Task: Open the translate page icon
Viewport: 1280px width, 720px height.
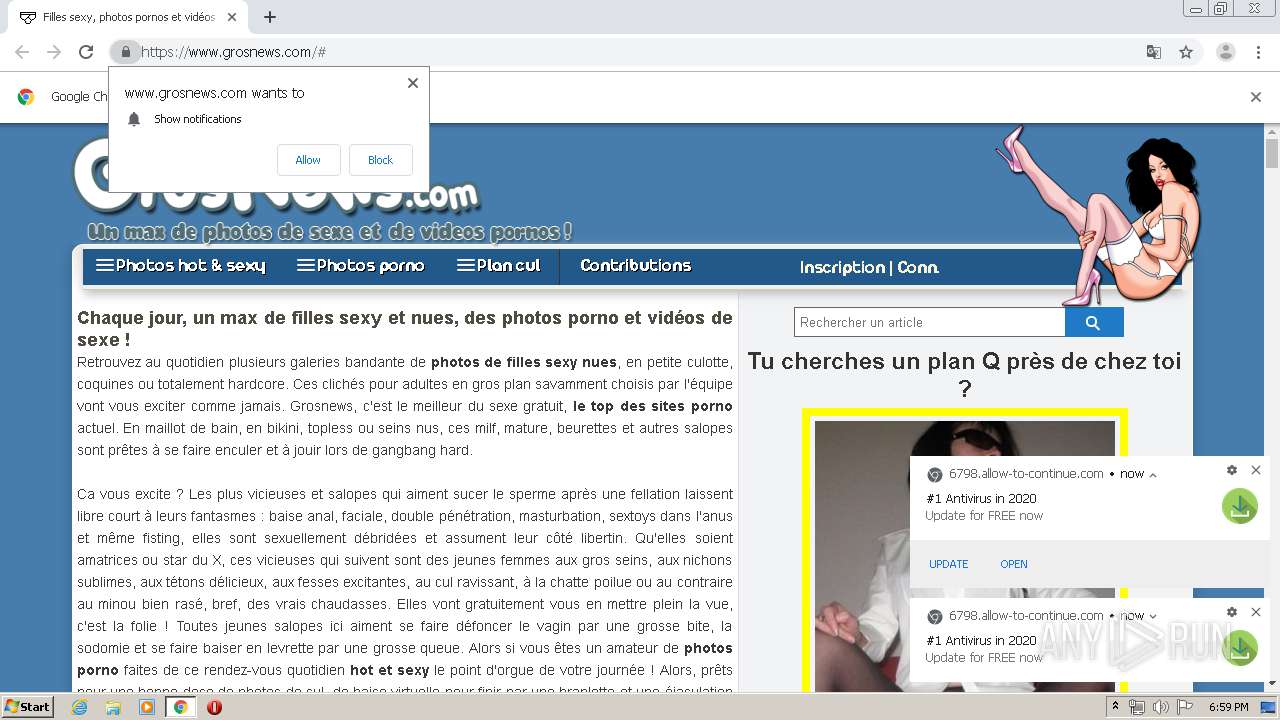Action: pyautogui.click(x=1153, y=52)
